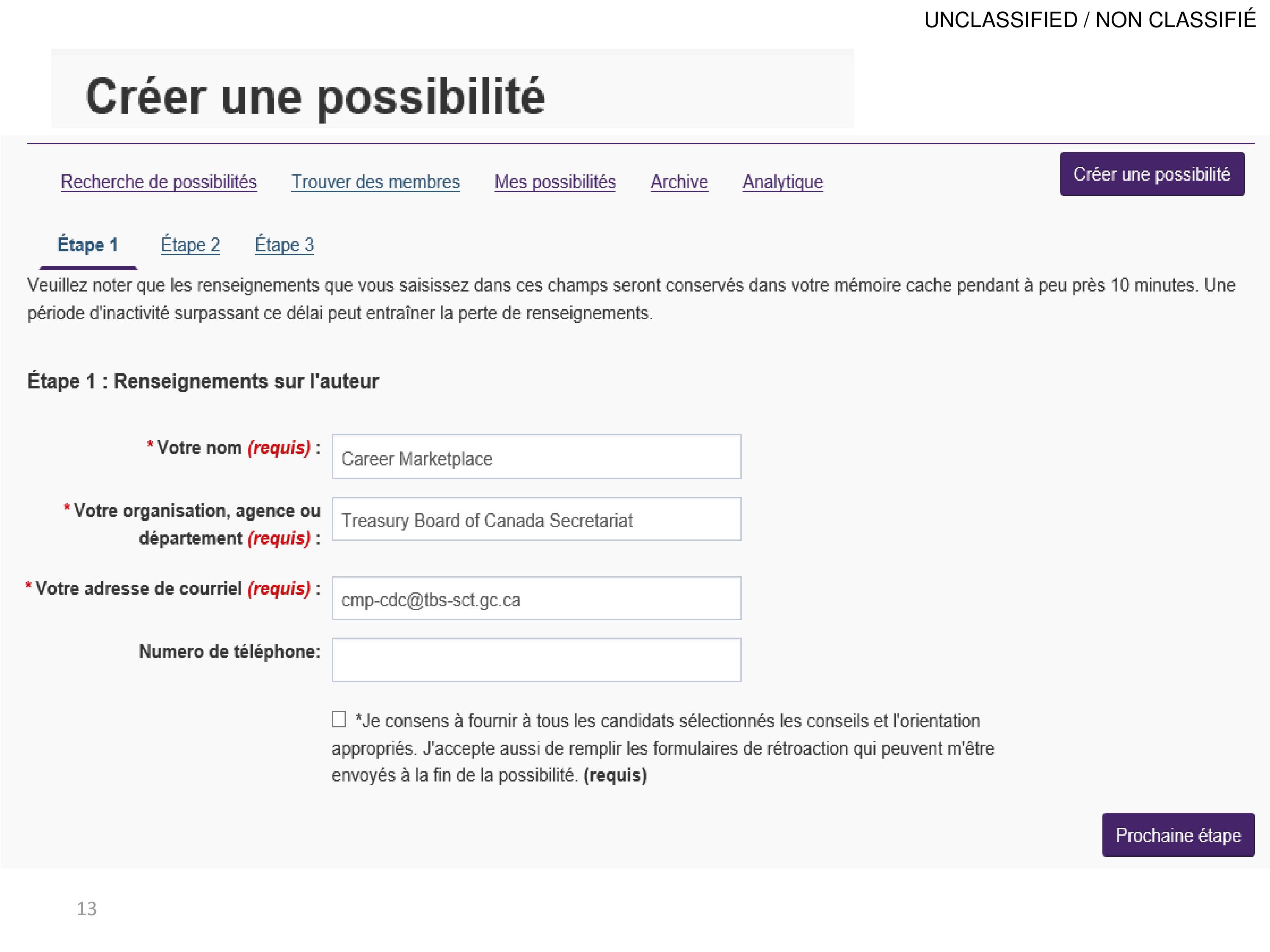Click the Numero de téléphone label
1270x952 pixels.
[x=229, y=652]
